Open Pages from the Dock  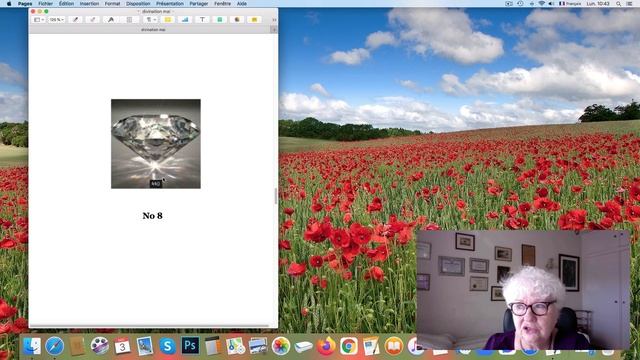tap(371, 346)
